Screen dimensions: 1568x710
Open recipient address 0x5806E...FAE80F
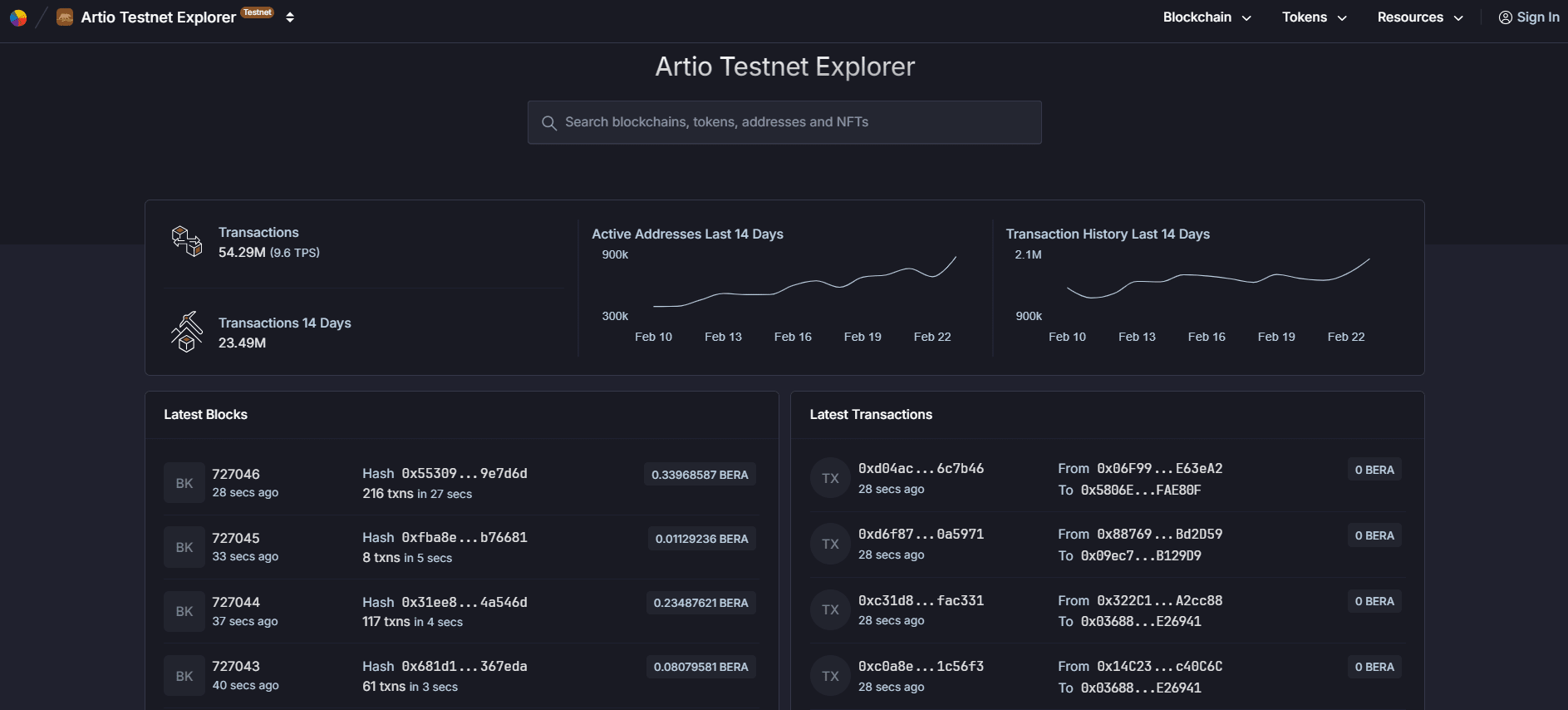pyautogui.click(x=1141, y=490)
